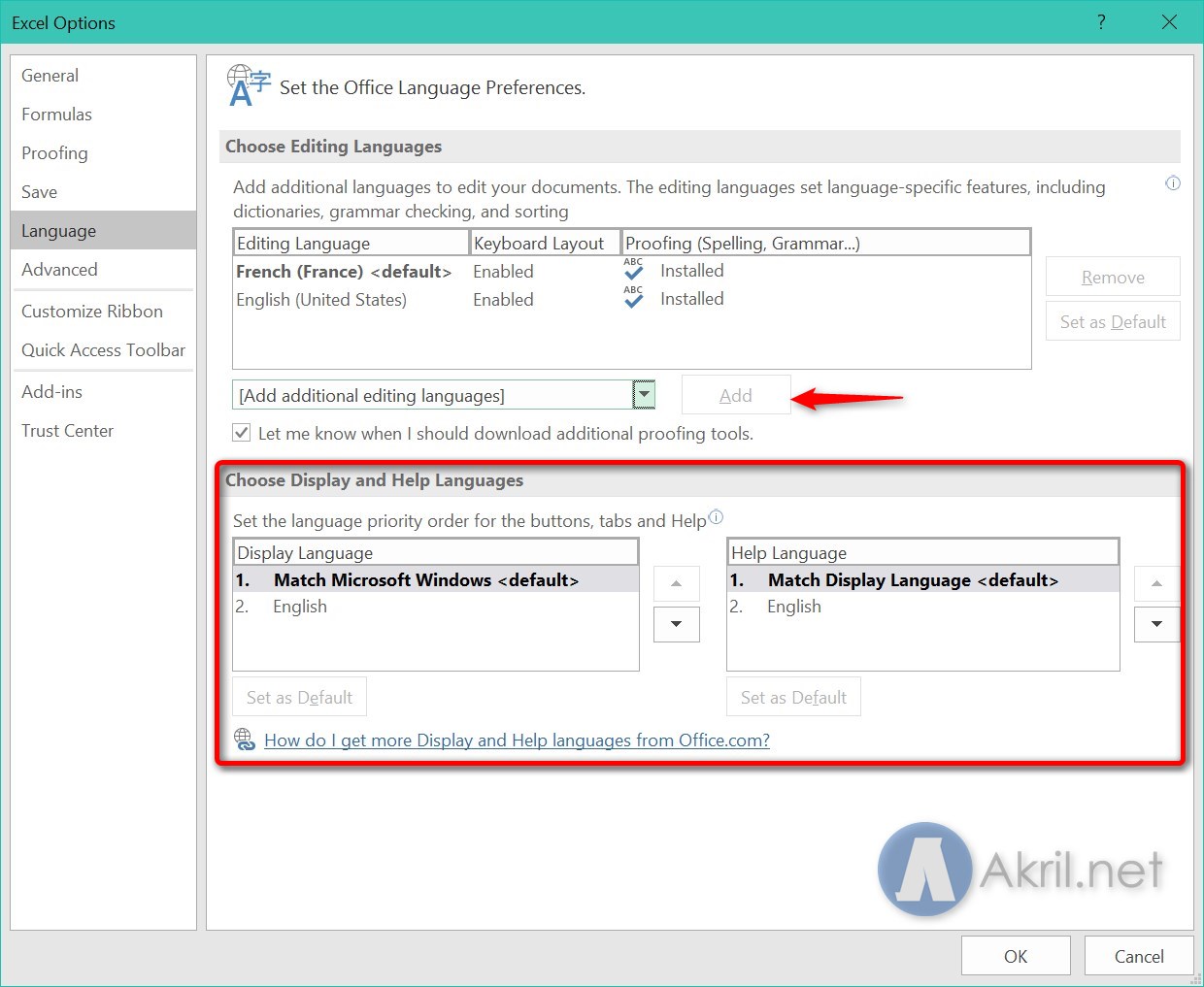Click the Office Language Preferences icon
This screenshot has height=987, width=1204.
pyautogui.click(x=249, y=85)
